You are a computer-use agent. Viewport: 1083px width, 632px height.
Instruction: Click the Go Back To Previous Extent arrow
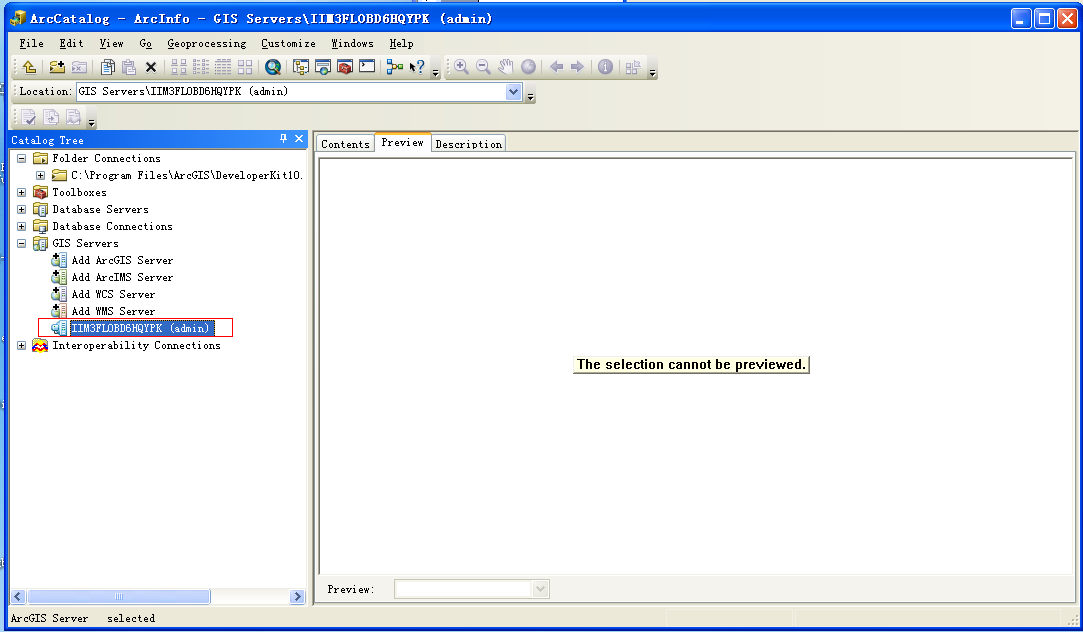pos(556,67)
